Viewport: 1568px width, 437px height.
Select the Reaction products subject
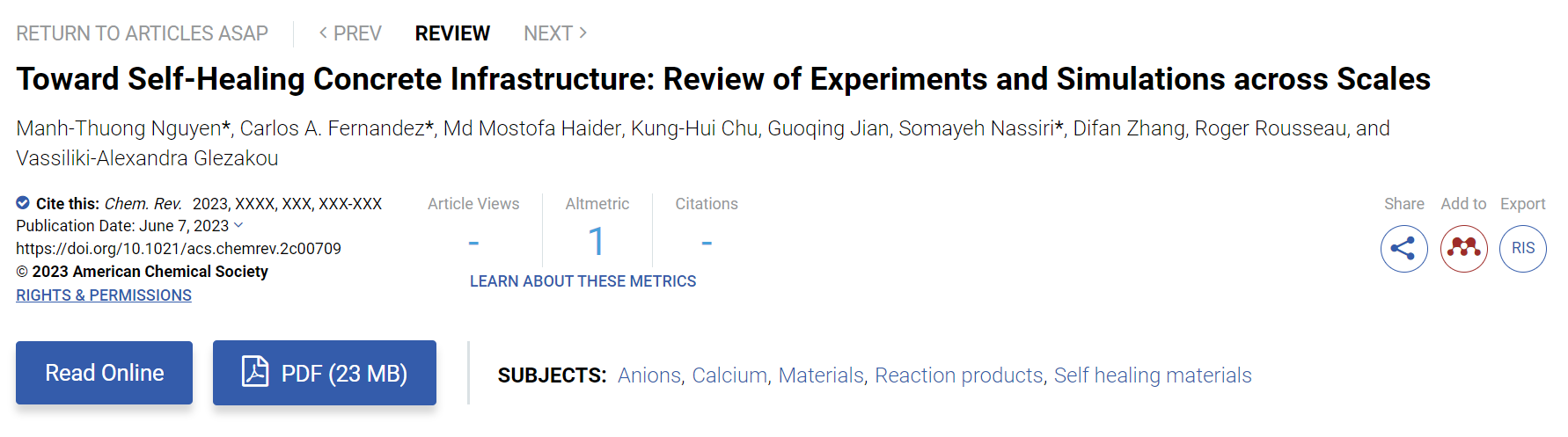click(958, 375)
